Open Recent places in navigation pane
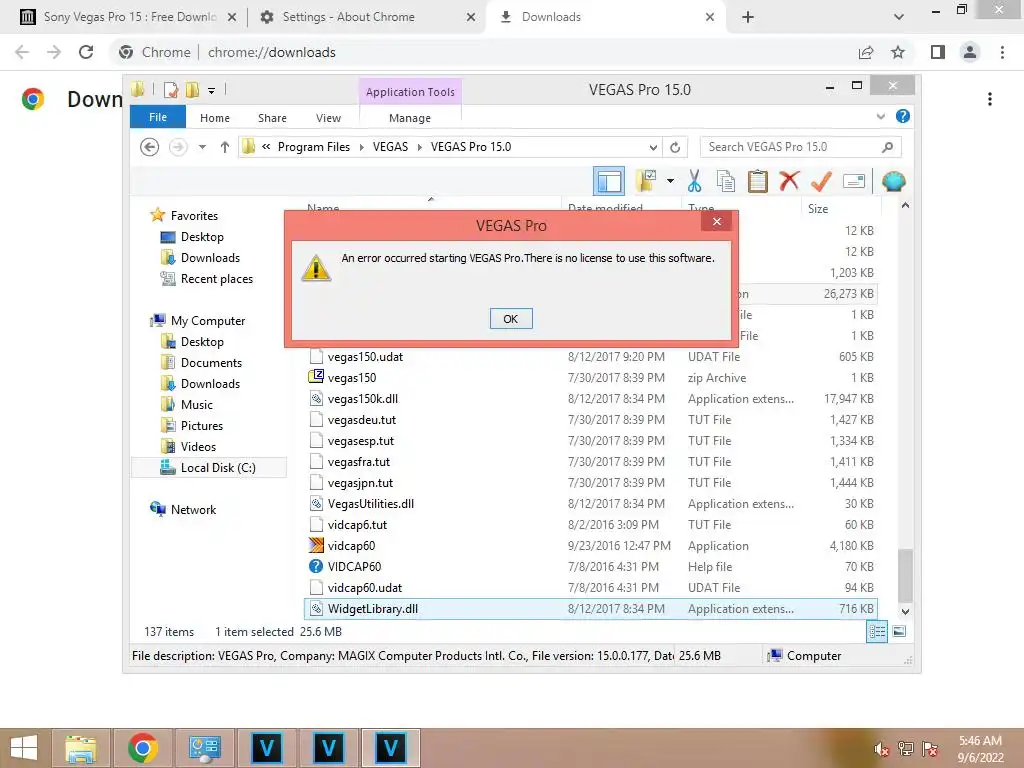This screenshot has height=768, width=1024. 216,278
